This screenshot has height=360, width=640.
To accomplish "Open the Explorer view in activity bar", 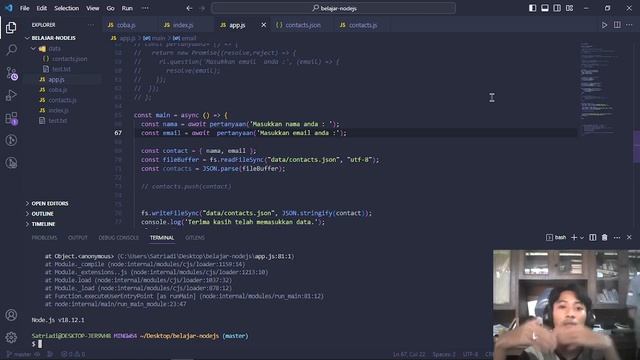I will point(11,27).
